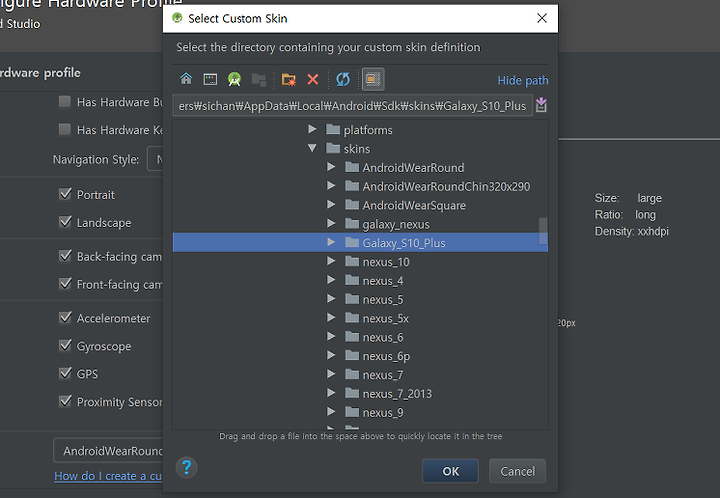Delete selected folder red X icon
The image size is (720, 498).
(313, 79)
